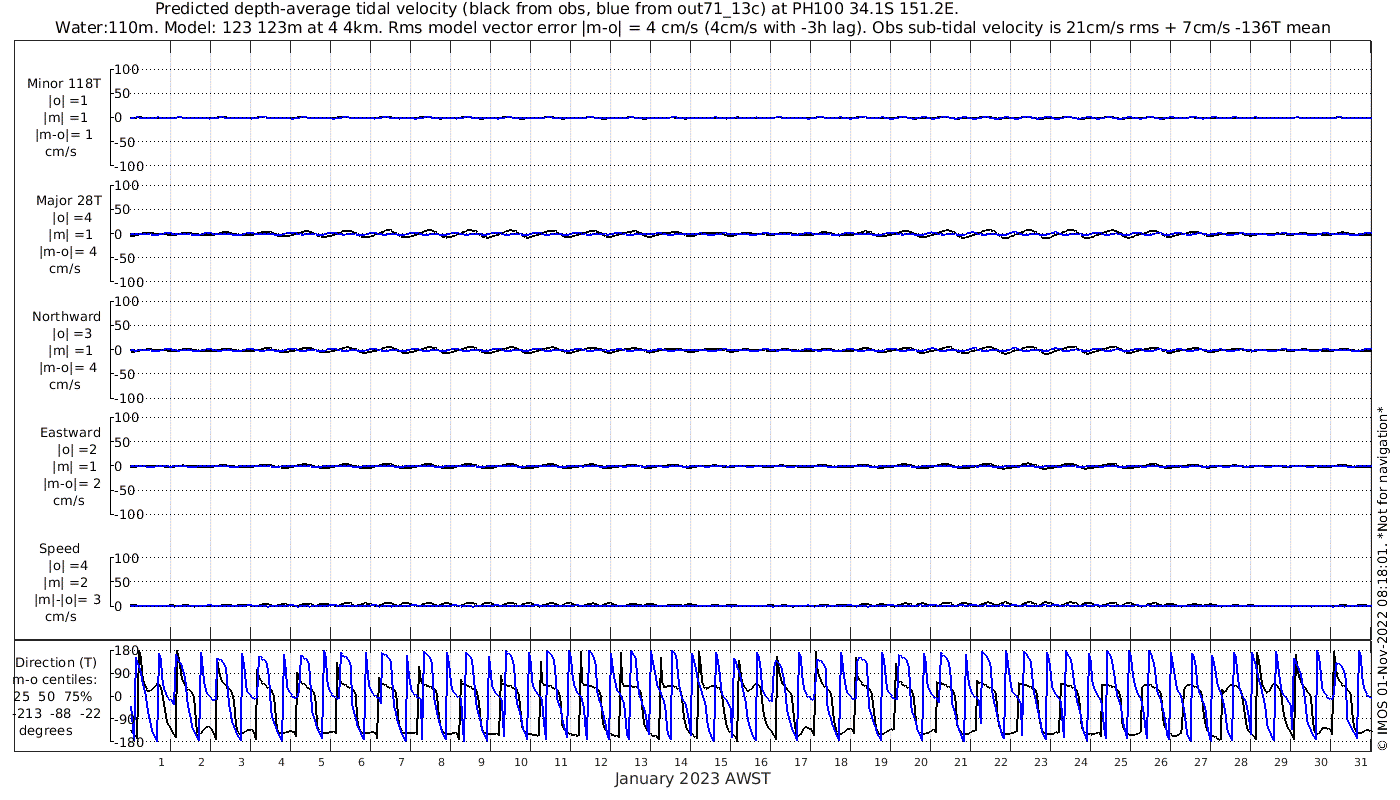
Task: Click day '5' on the date axis
Action: (321, 762)
